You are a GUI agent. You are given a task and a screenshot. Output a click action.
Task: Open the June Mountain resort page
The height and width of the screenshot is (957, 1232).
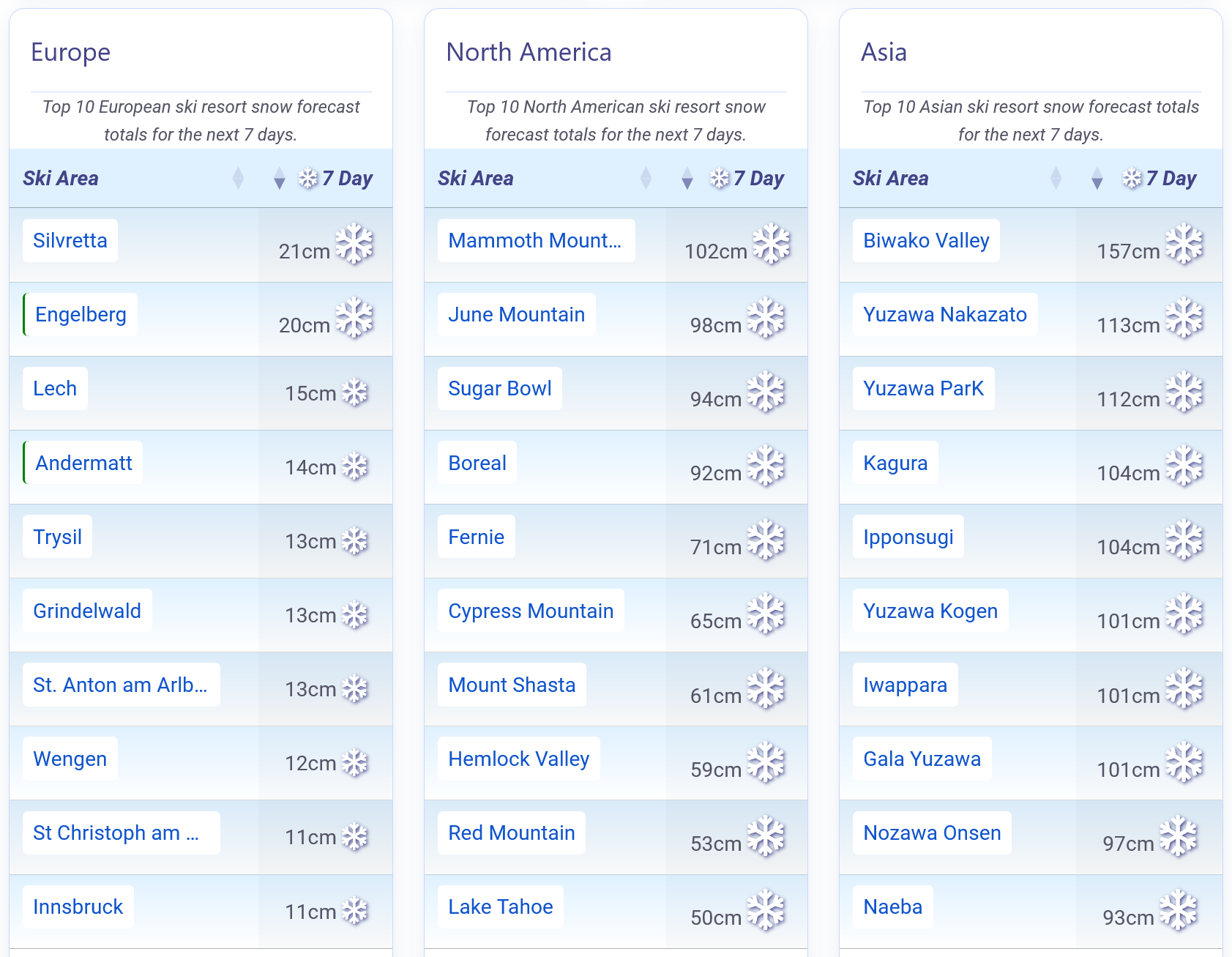point(516,315)
